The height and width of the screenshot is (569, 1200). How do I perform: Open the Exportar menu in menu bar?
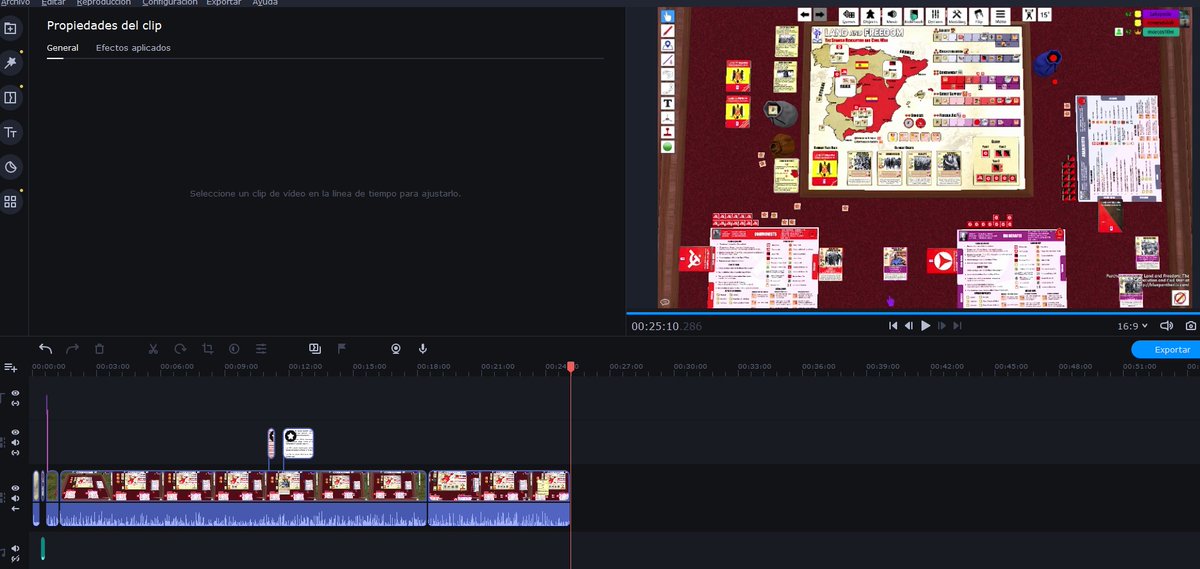click(x=223, y=3)
